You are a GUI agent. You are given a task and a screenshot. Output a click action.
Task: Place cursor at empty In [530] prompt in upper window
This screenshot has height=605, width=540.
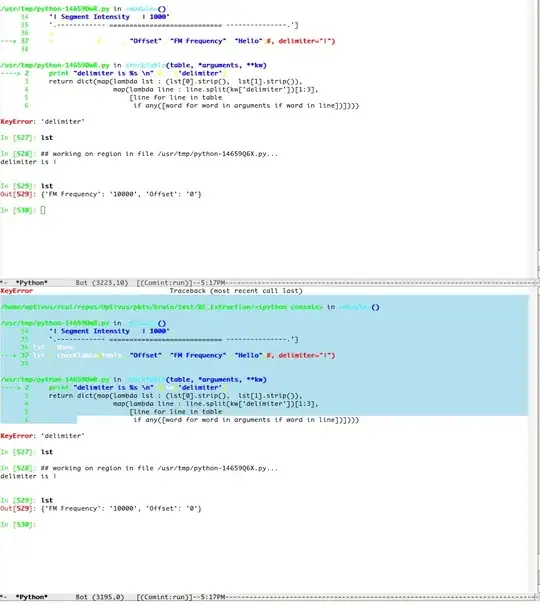[x=43, y=210]
